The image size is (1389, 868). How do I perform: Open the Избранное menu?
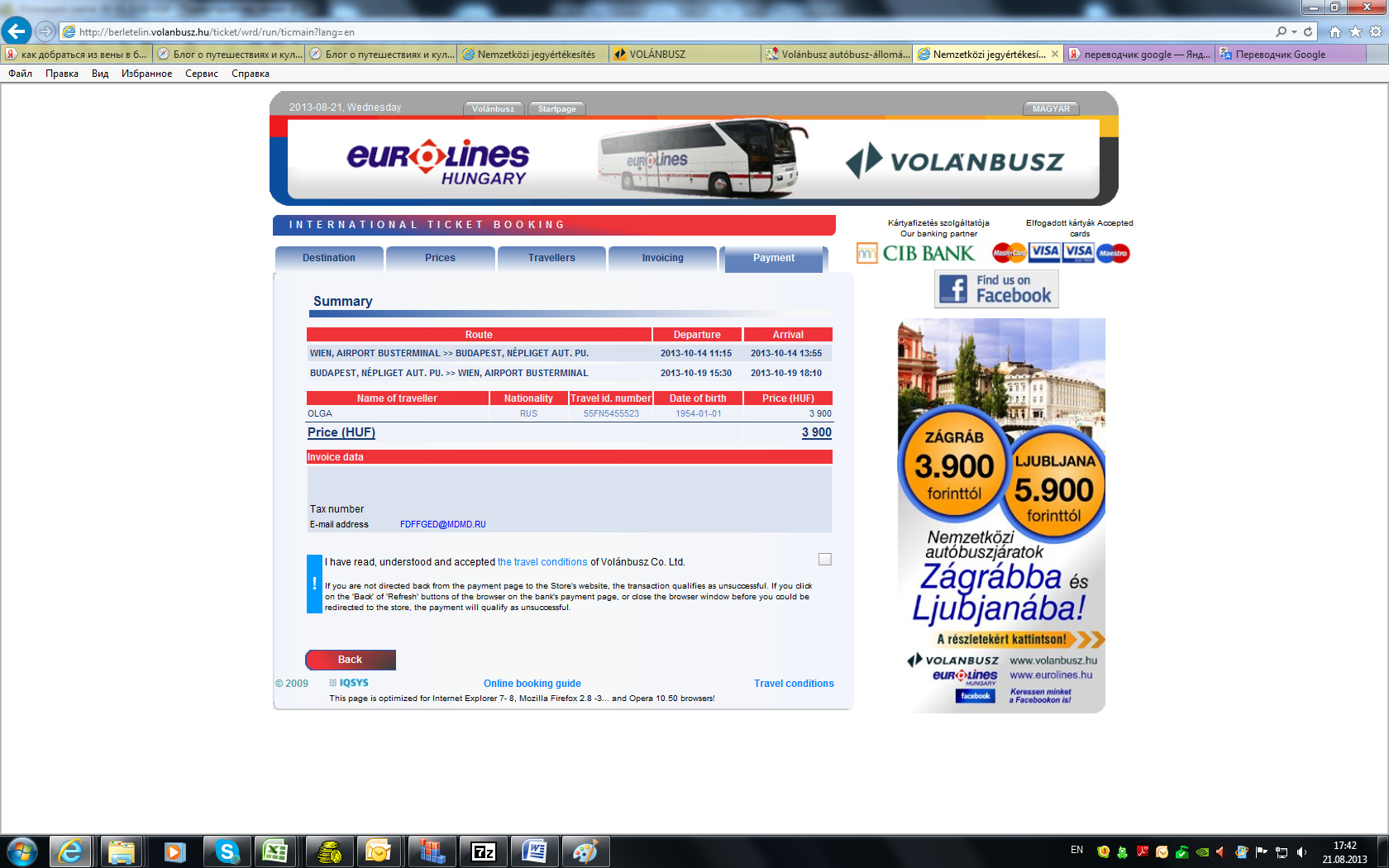[146, 74]
